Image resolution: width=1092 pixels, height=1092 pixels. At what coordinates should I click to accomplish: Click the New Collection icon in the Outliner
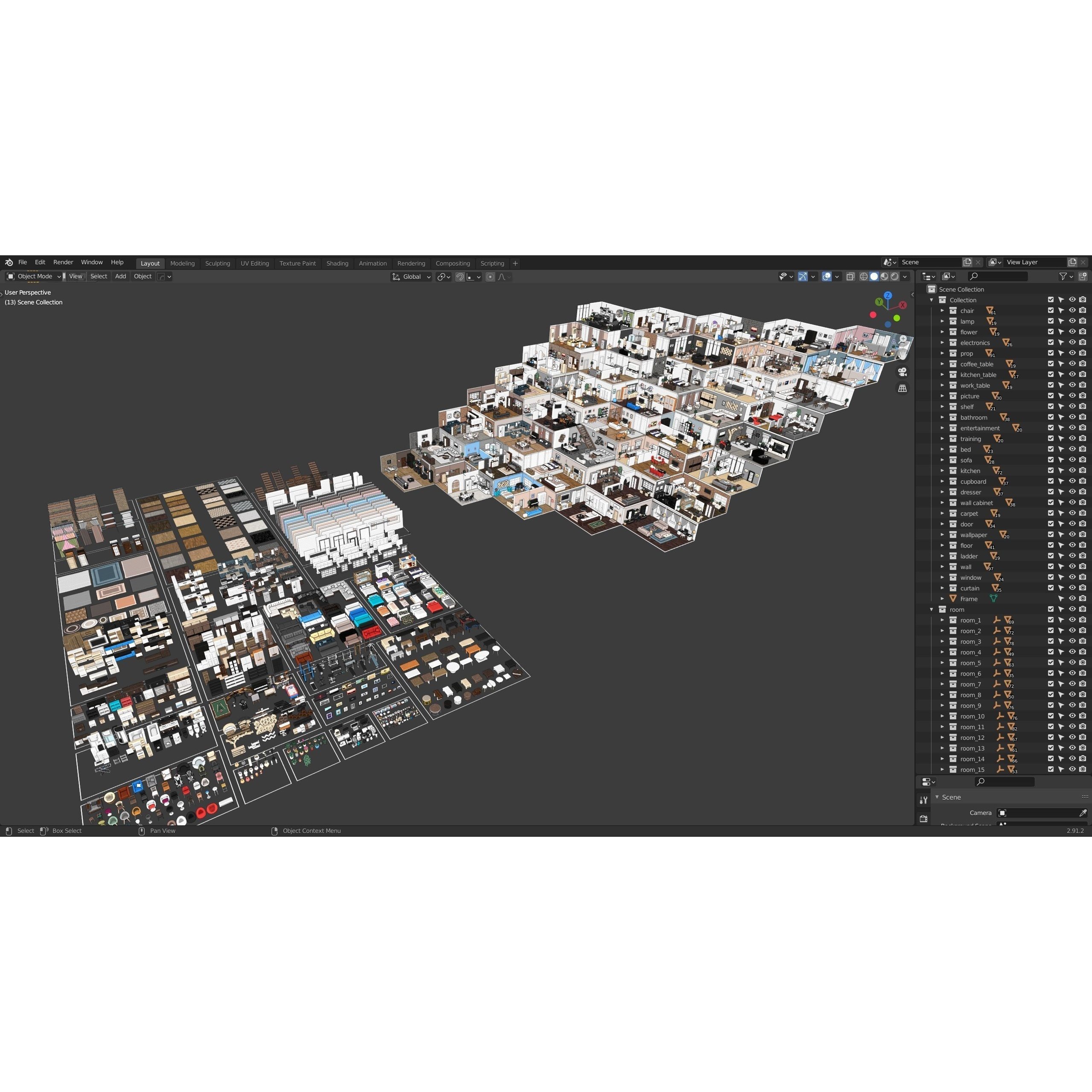tap(1083, 276)
